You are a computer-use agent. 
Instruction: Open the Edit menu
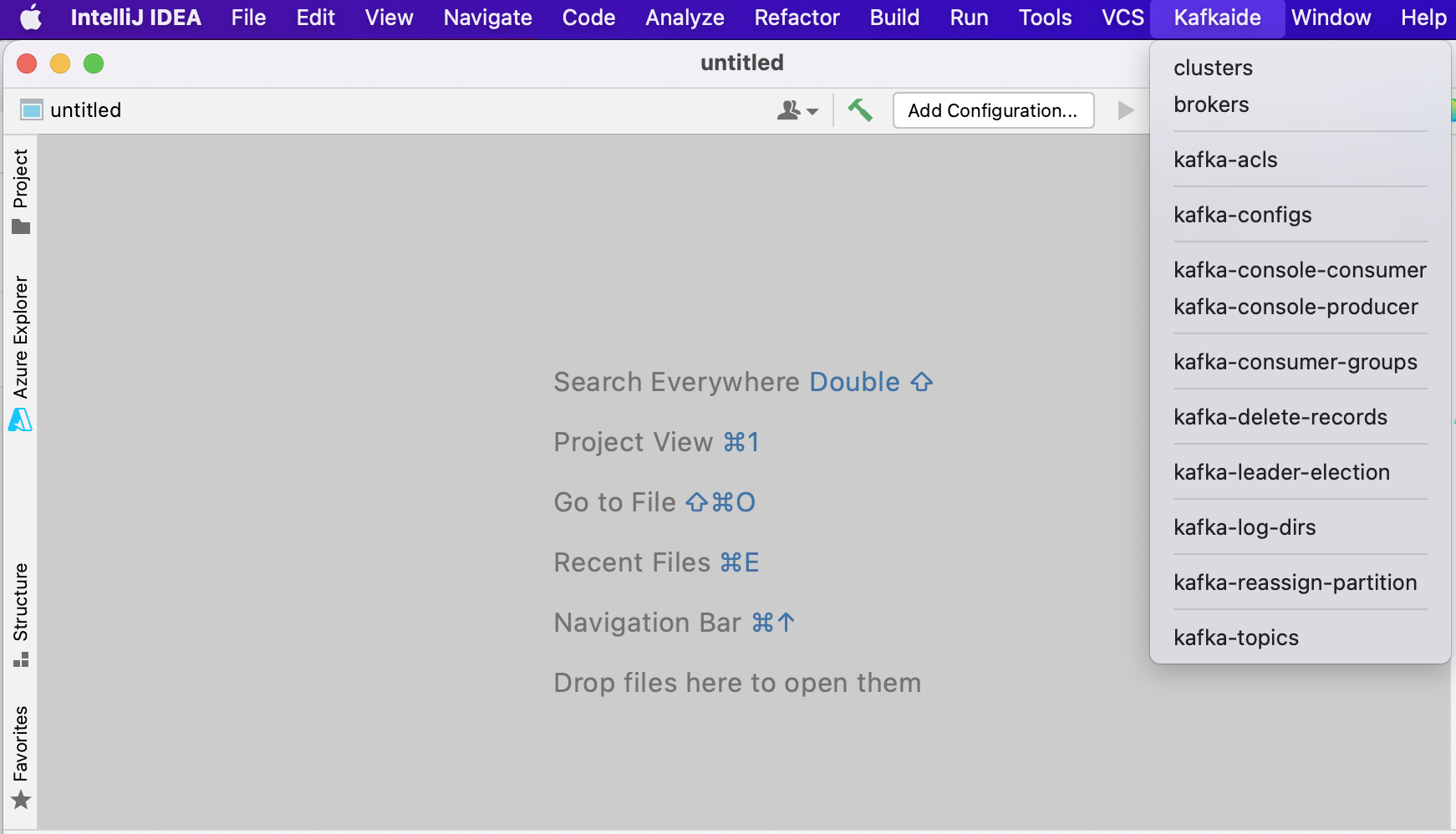[316, 18]
